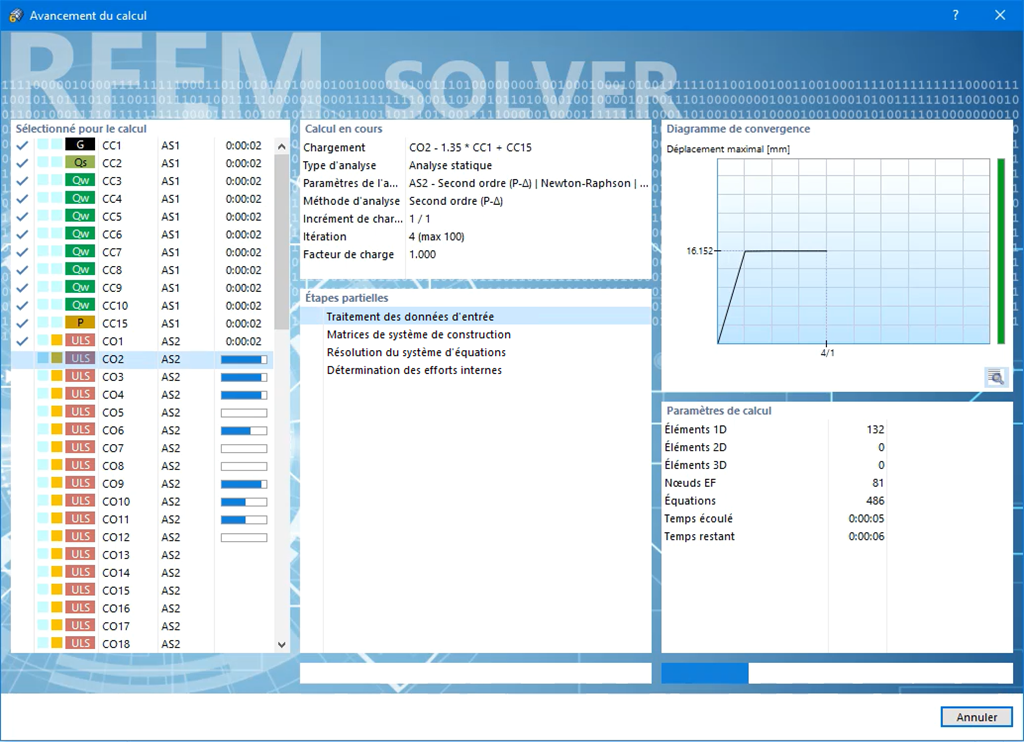Select the step Matrices de système de construction

point(419,334)
